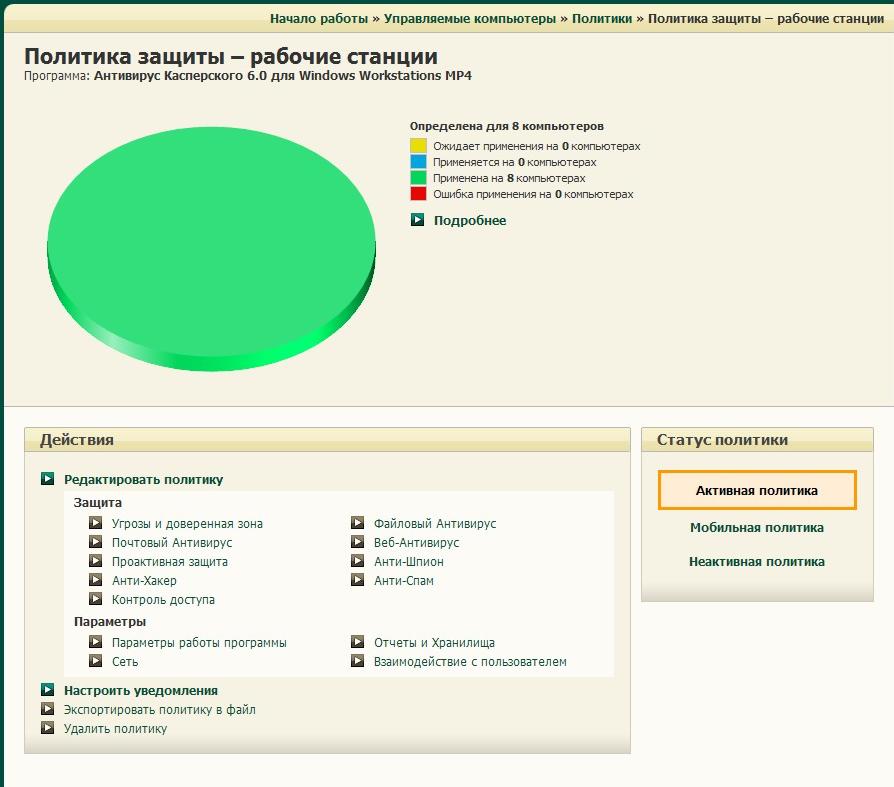The width and height of the screenshot is (894, 787).
Task: Click arrow icon beside Анти-Хакер
Action: pos(95,580)
